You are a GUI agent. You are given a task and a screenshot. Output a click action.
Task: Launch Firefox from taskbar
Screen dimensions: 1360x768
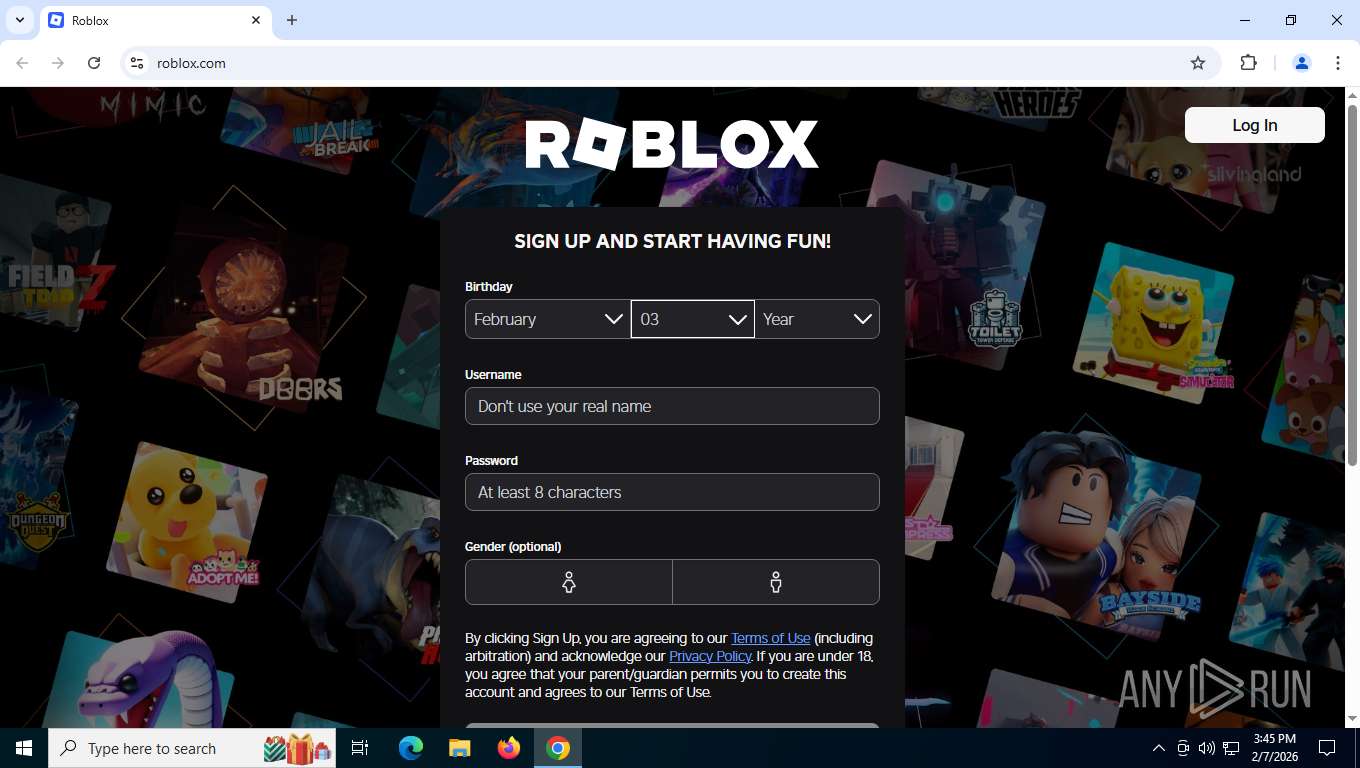[x=509, y=748]
